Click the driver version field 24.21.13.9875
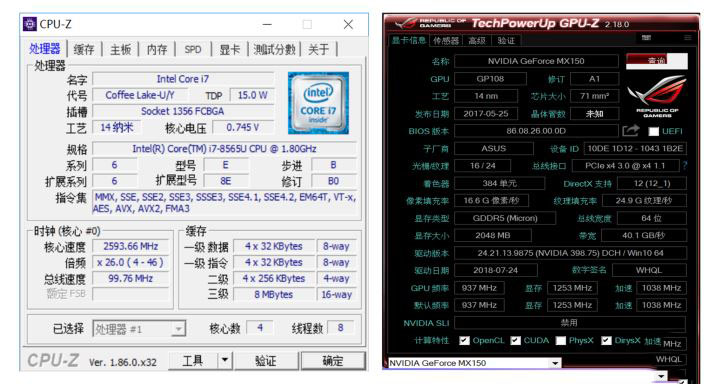 point(570,253)
